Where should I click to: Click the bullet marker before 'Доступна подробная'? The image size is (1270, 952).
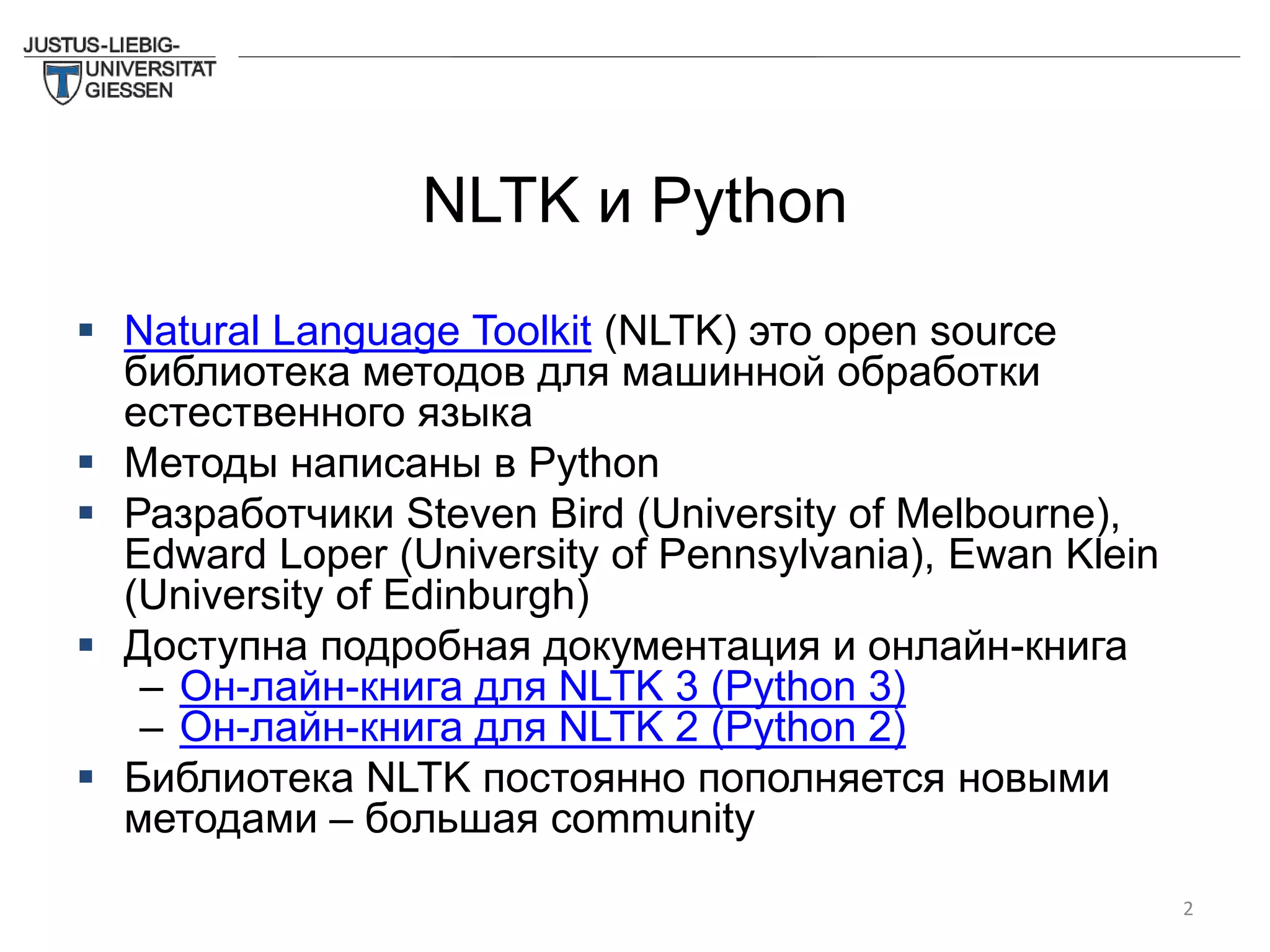tap(86, 645)
